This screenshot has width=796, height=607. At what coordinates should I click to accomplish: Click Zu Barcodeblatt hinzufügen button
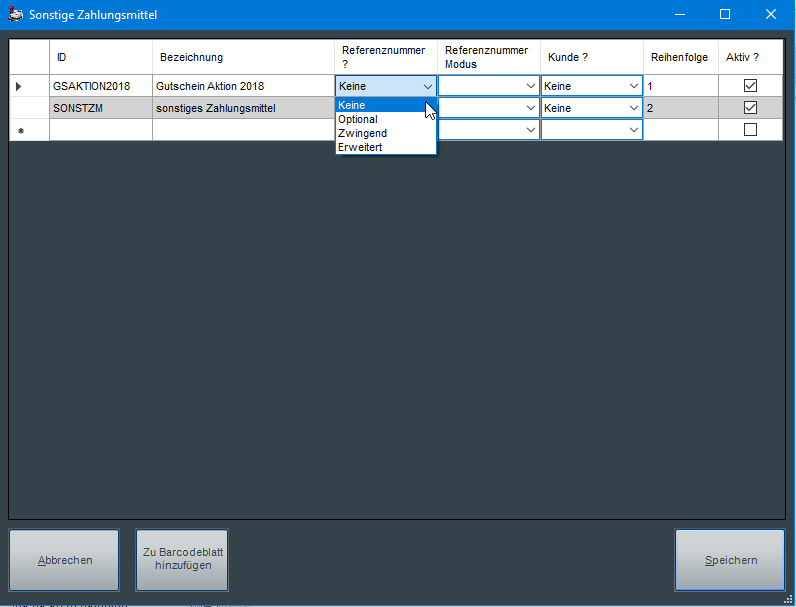[181, 560]
